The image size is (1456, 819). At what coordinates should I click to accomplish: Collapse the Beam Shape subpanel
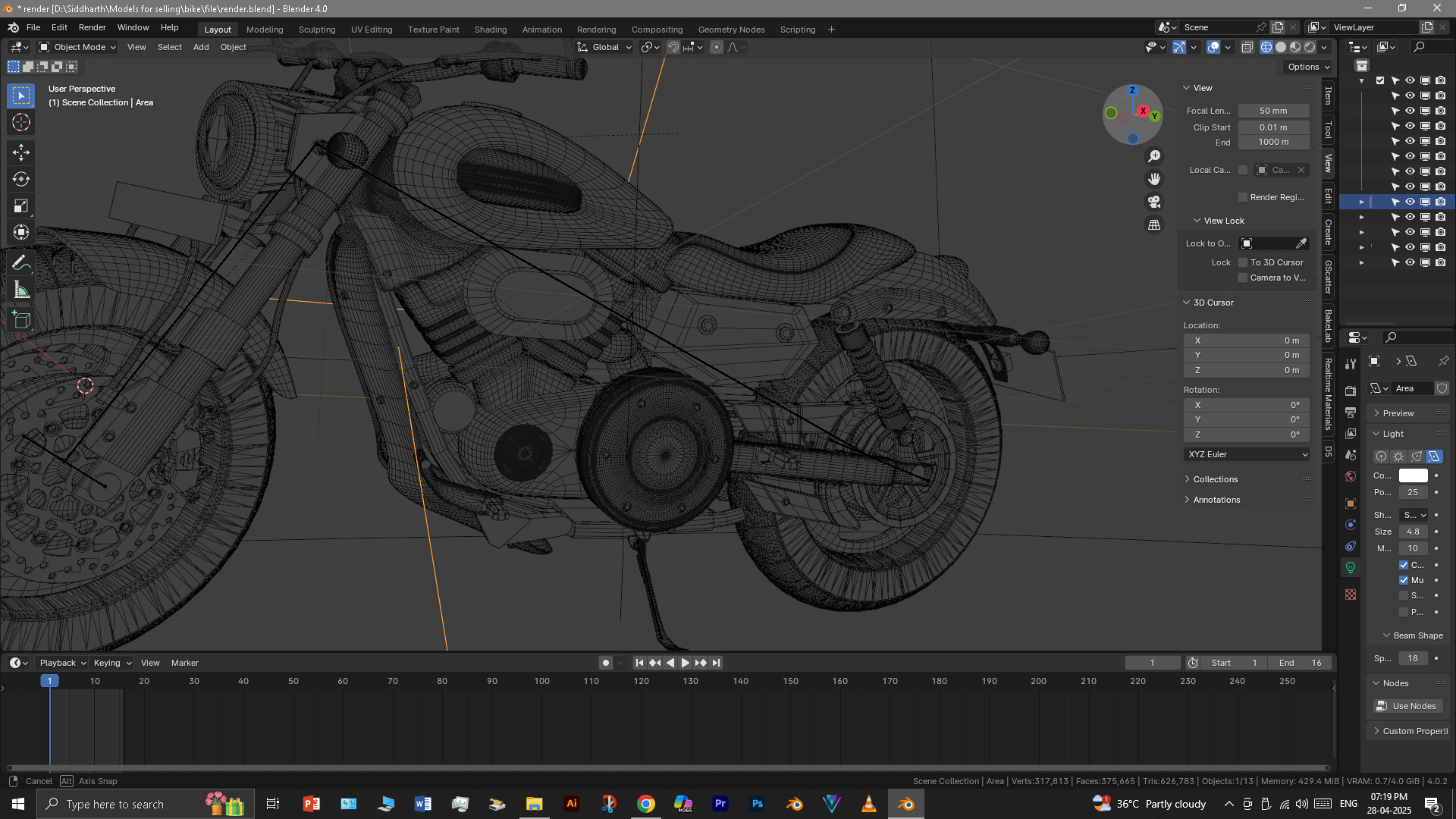coord(1412,635)
